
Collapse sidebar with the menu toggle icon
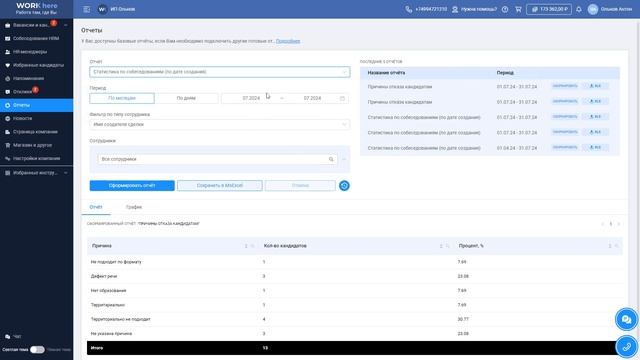pos(87,9)
